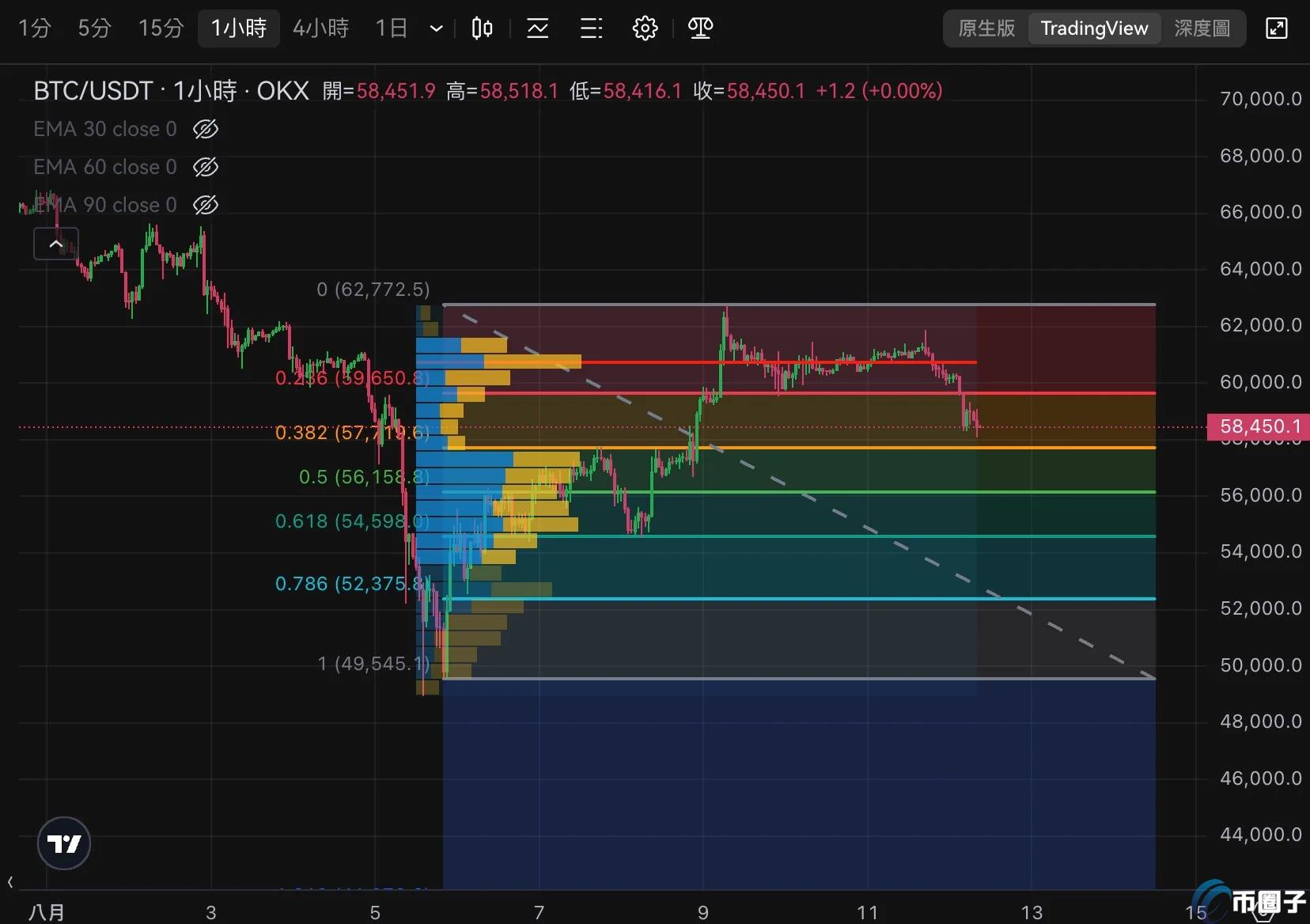Expand chart to fullscreen
This screenshot has width=1310, height=924.
point(1277,28)
